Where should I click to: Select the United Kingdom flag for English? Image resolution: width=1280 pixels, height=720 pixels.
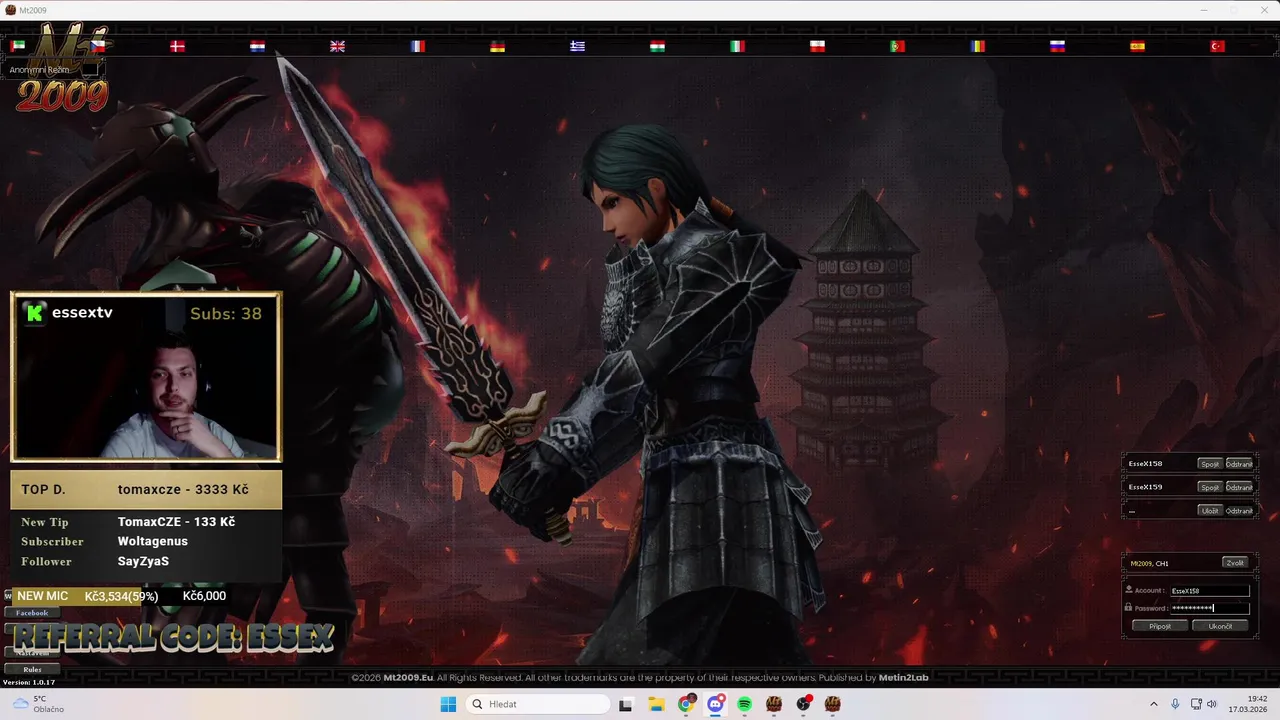(x=338, y=46)
